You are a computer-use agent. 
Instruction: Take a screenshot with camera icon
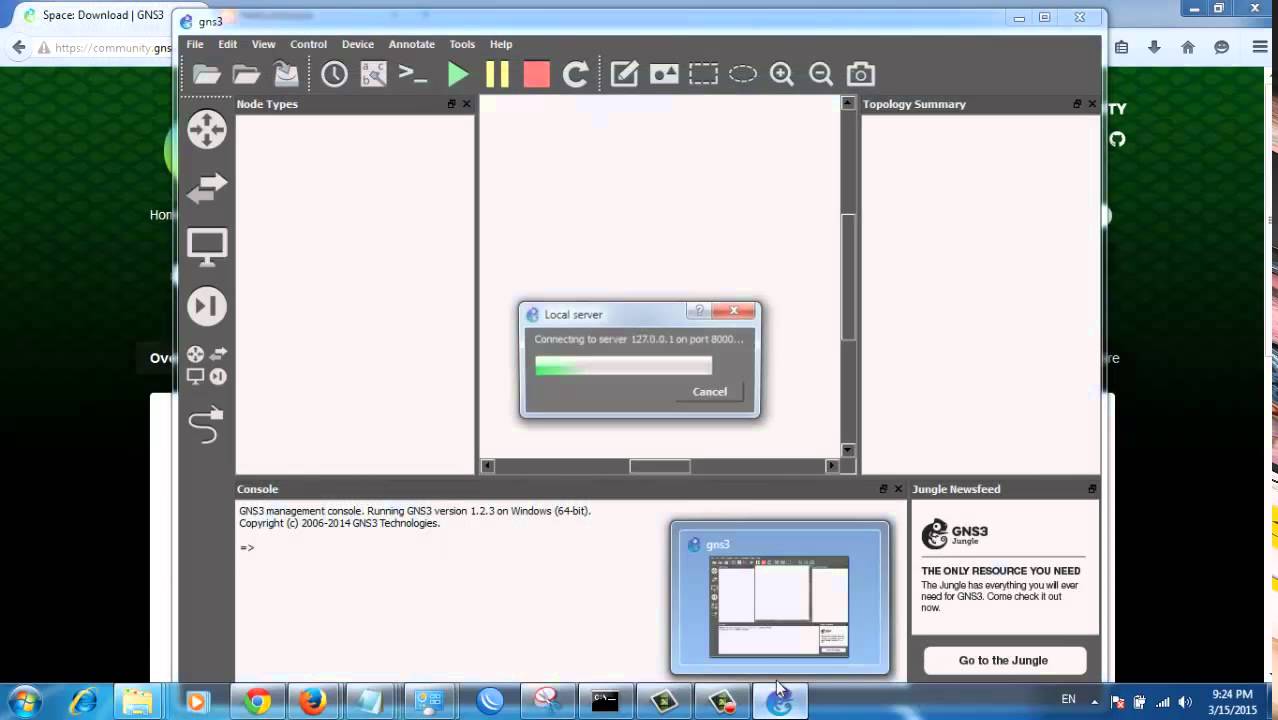tap(860, 74)
